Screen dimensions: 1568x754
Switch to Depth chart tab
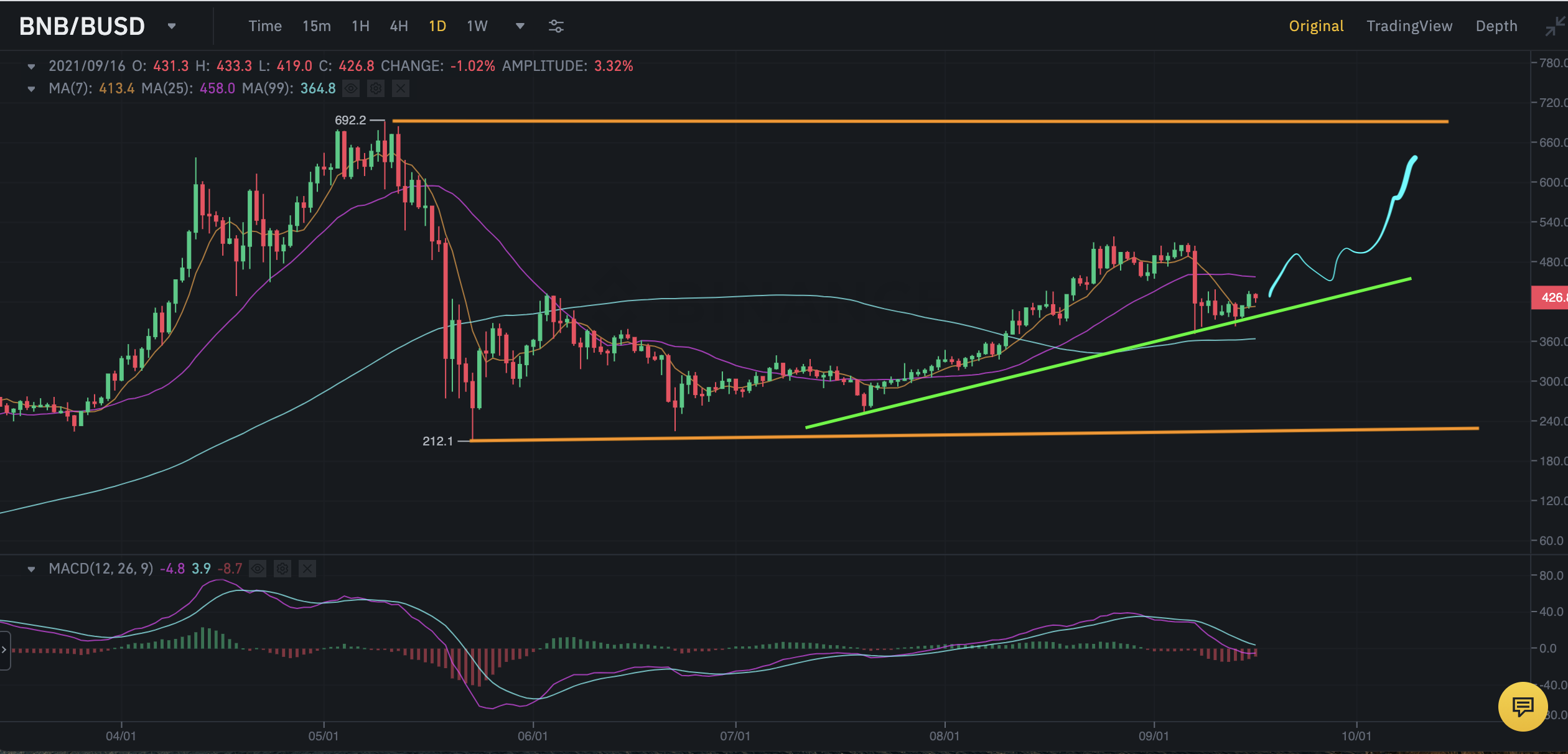click(1496, 26)
